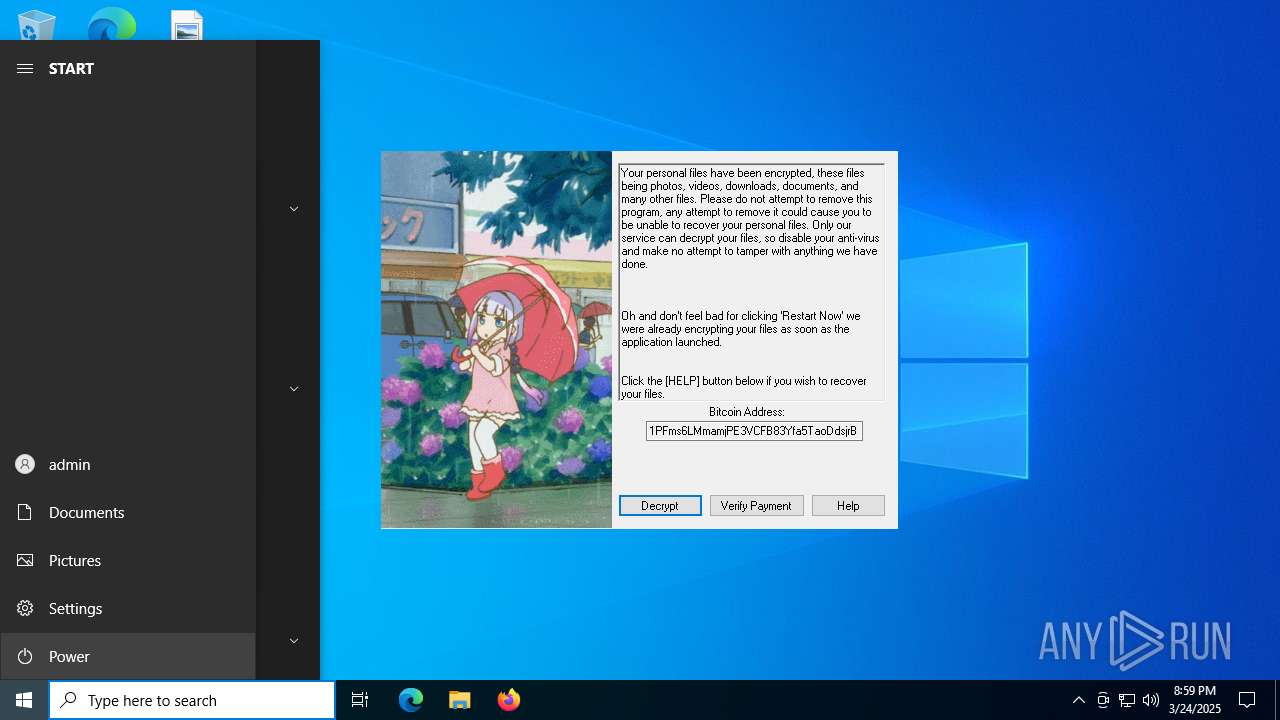Screen dimensions: 1280x720
Task: Click the 'Bitcoin Address:' label
Action: point(747,412)
